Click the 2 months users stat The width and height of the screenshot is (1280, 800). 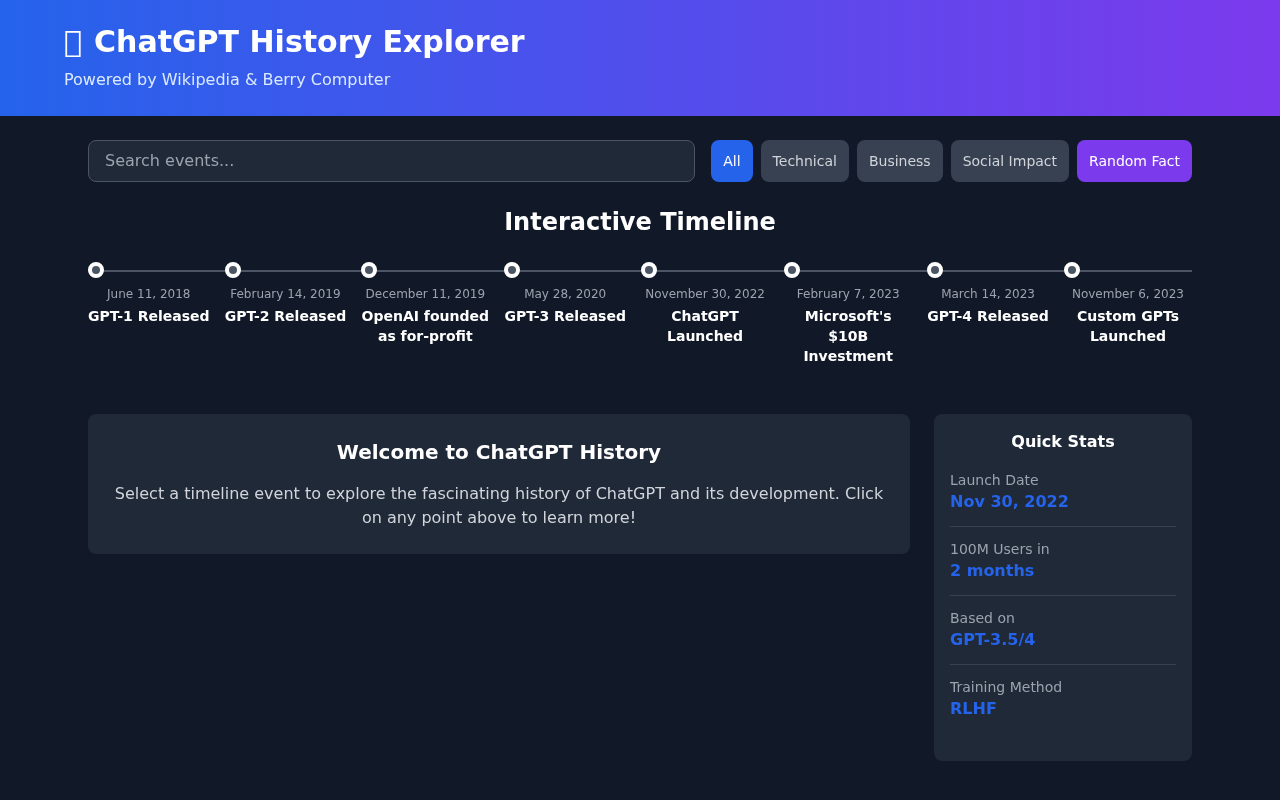pos(992,570)
